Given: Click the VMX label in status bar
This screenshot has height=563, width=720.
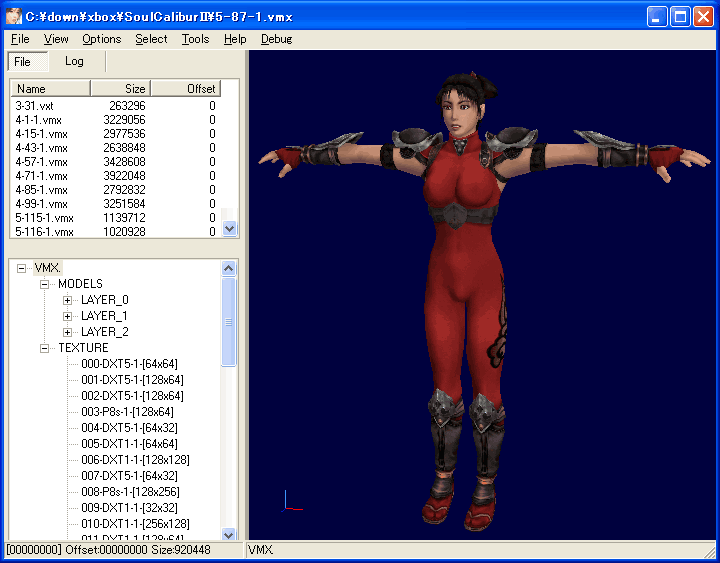Looking at the screenshot, I should 260,550.
